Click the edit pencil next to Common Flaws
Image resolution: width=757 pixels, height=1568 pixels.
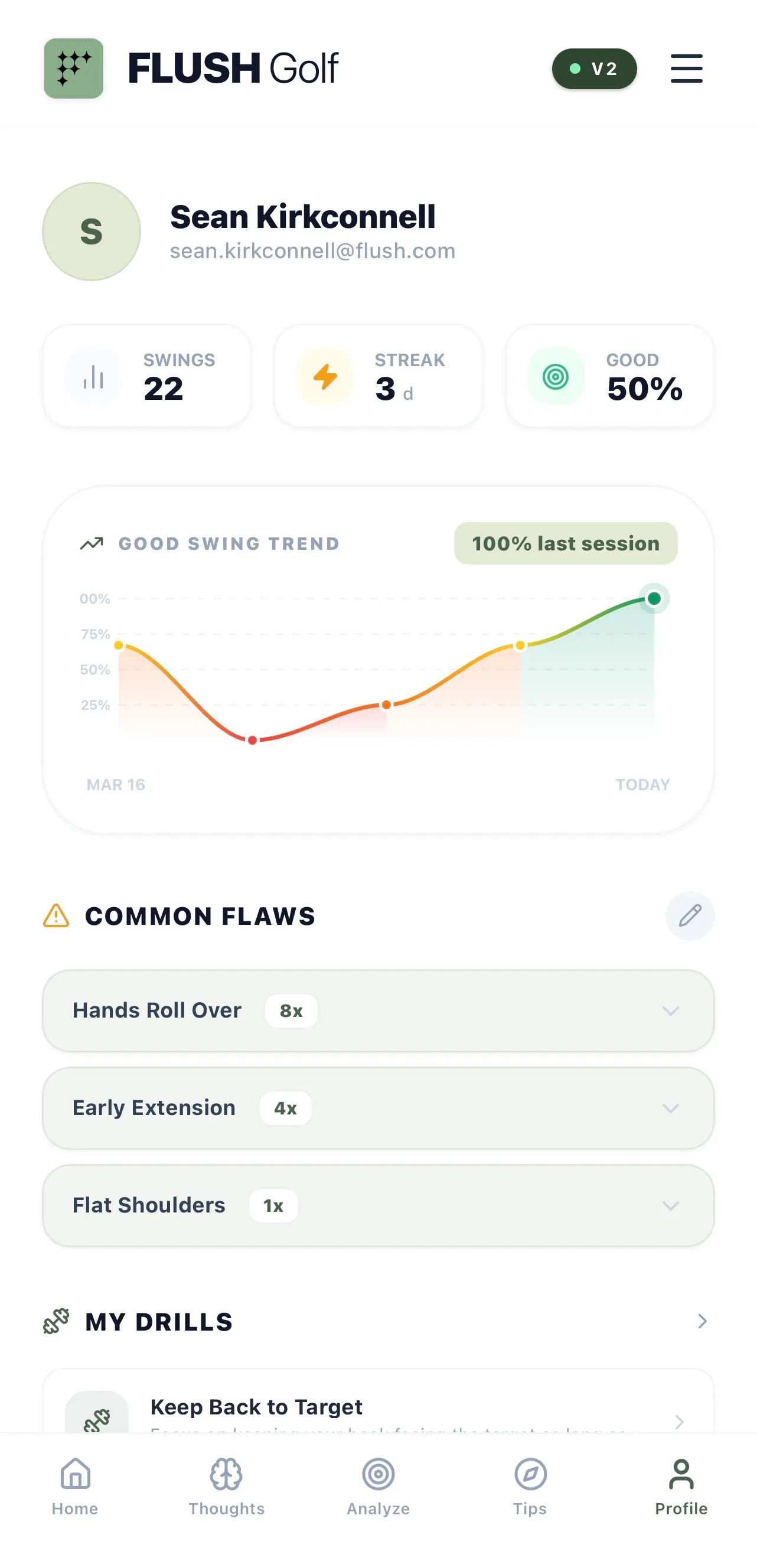point(690,915)
